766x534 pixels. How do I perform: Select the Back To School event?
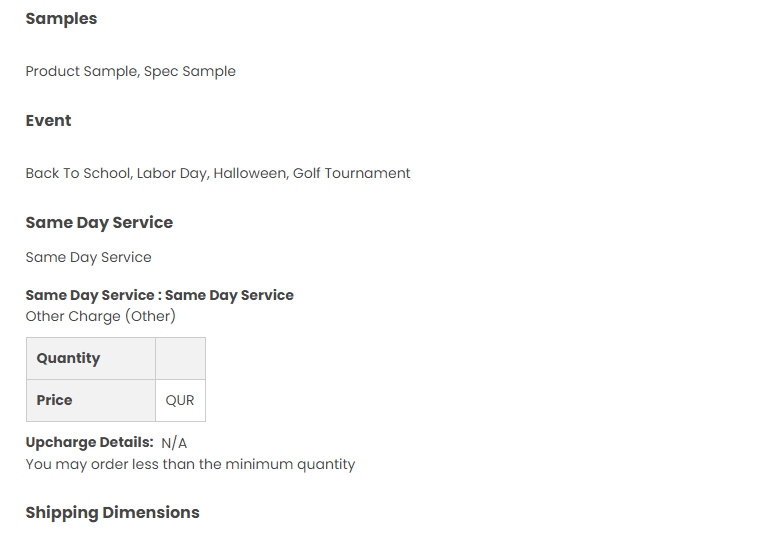click(x=77, y=173)
